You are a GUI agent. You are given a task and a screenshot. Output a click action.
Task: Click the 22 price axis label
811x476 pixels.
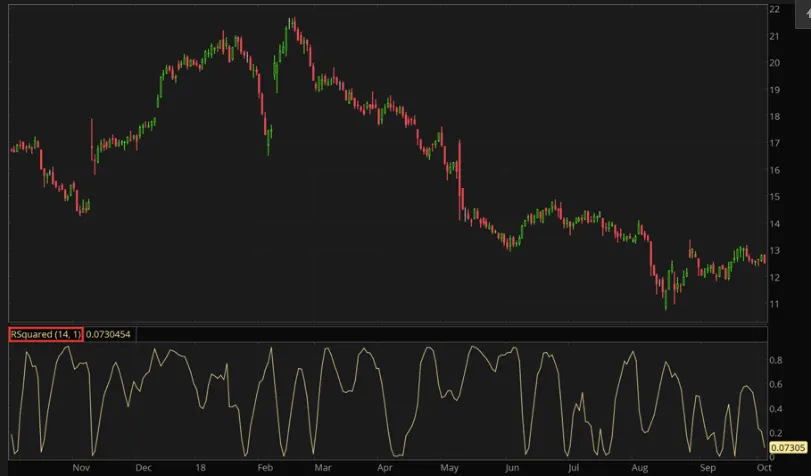tap(774, 9)
